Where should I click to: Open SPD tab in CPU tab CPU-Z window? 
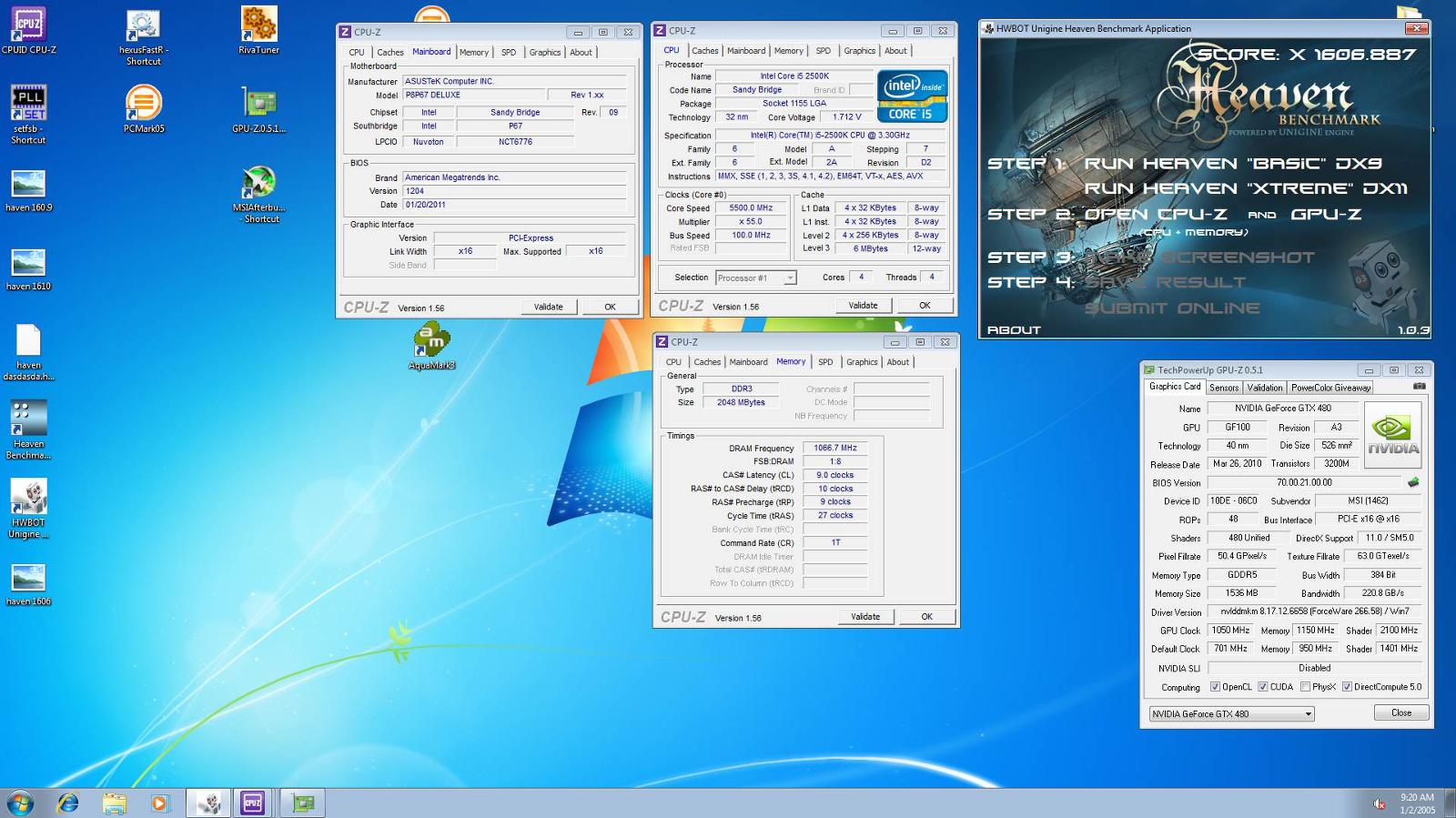click(x=824, y=51)
